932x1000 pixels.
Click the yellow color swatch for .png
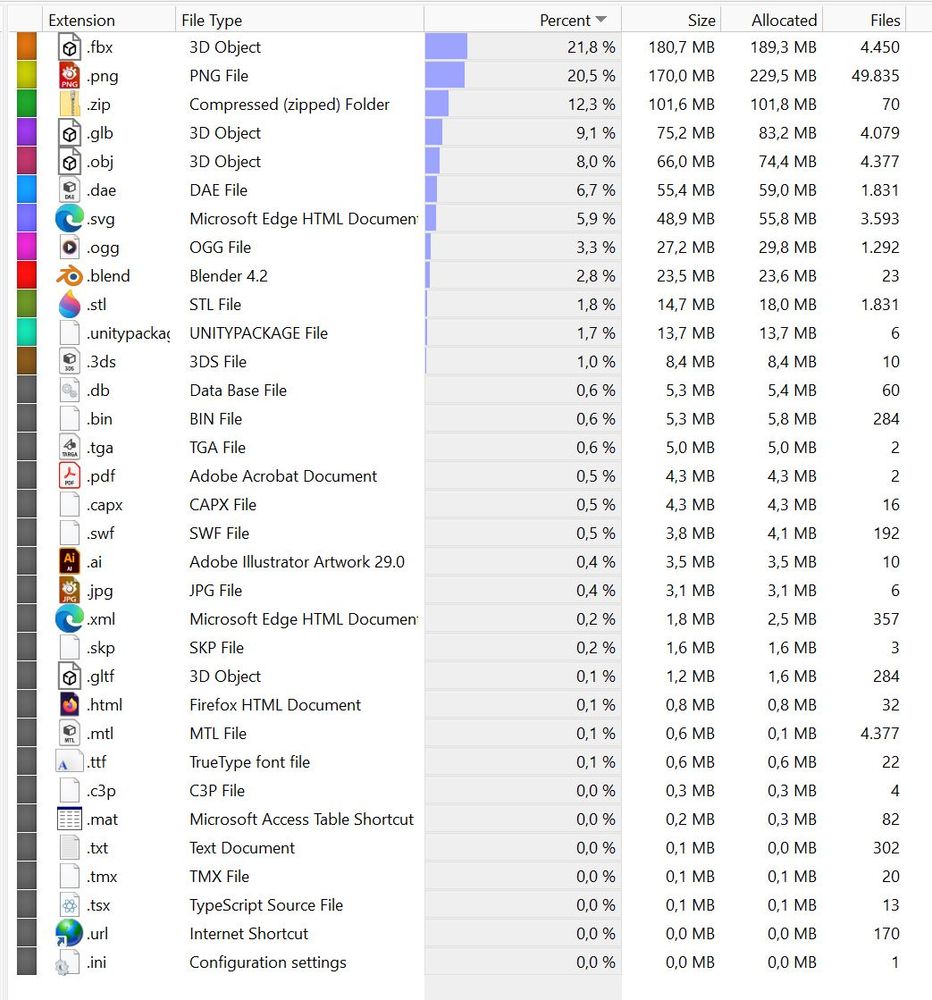[x=27, y=75]
